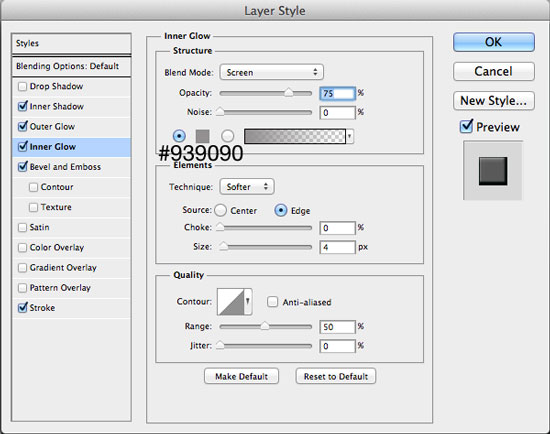Viewport: 550px width, 434px height.
Task: Click the New Style... button
Action: point(494,101)
